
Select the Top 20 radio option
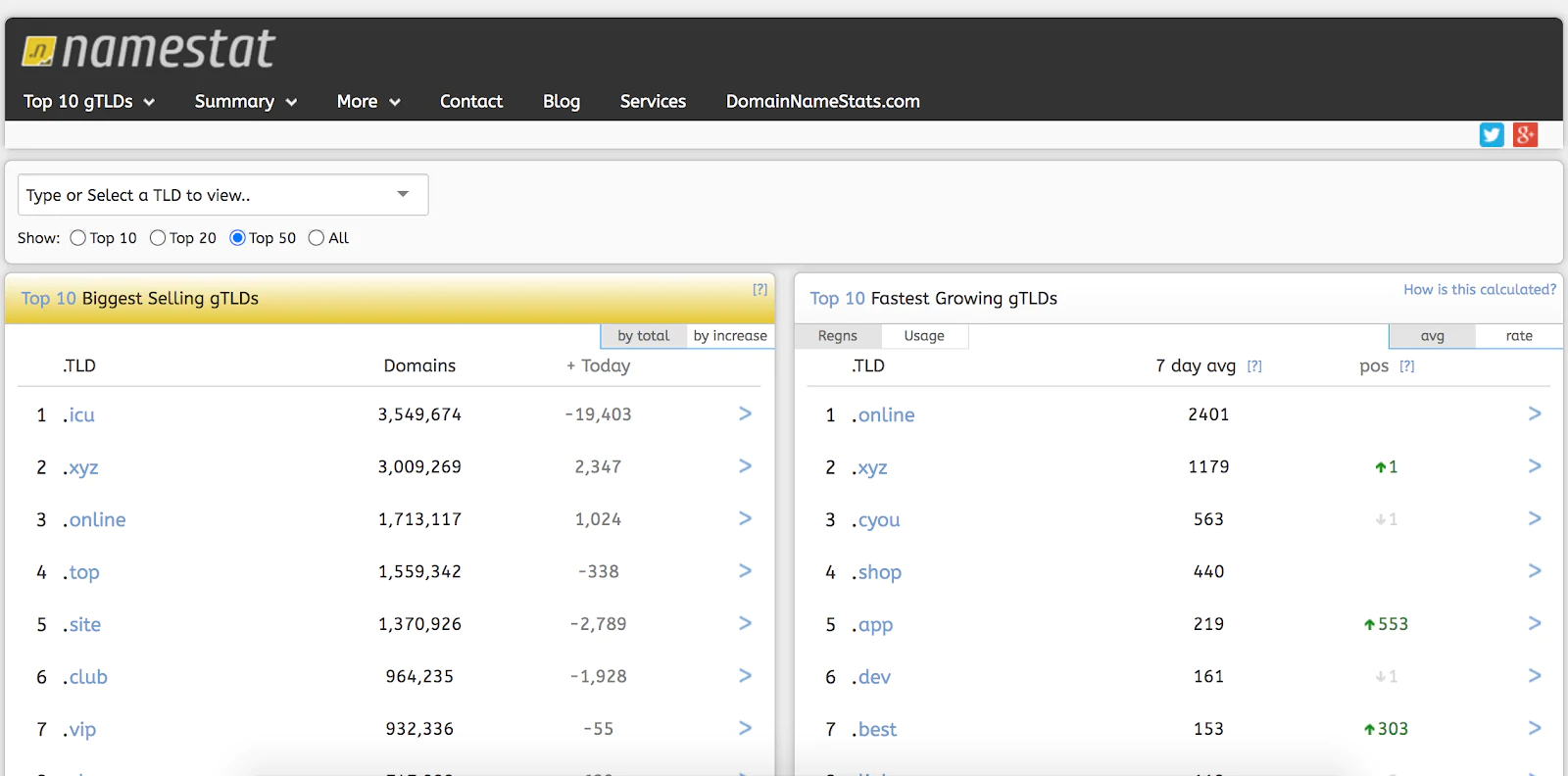point(158,238)
